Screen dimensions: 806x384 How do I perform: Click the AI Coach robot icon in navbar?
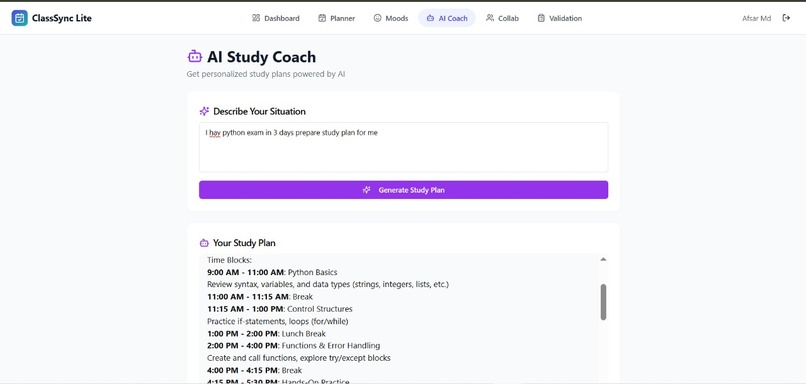pos(430,18)
